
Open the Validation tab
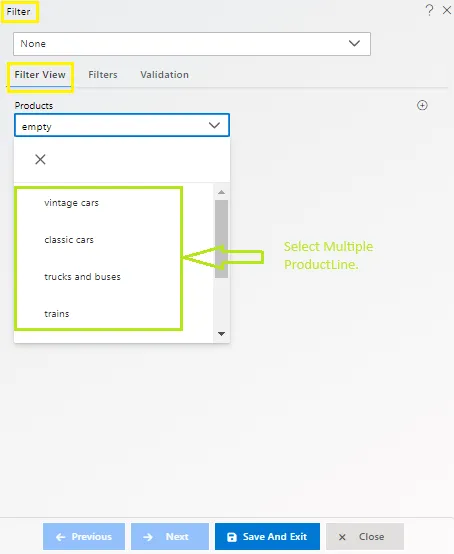(164, 75)
